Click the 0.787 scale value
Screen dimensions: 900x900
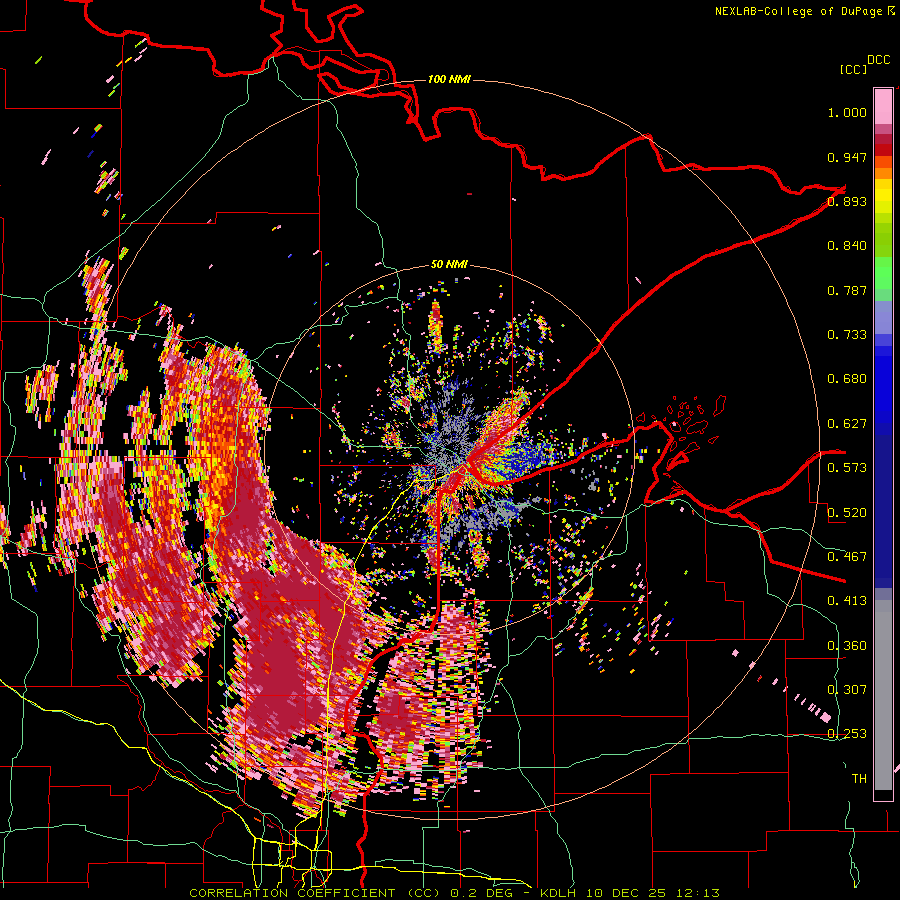click(847, 290)
